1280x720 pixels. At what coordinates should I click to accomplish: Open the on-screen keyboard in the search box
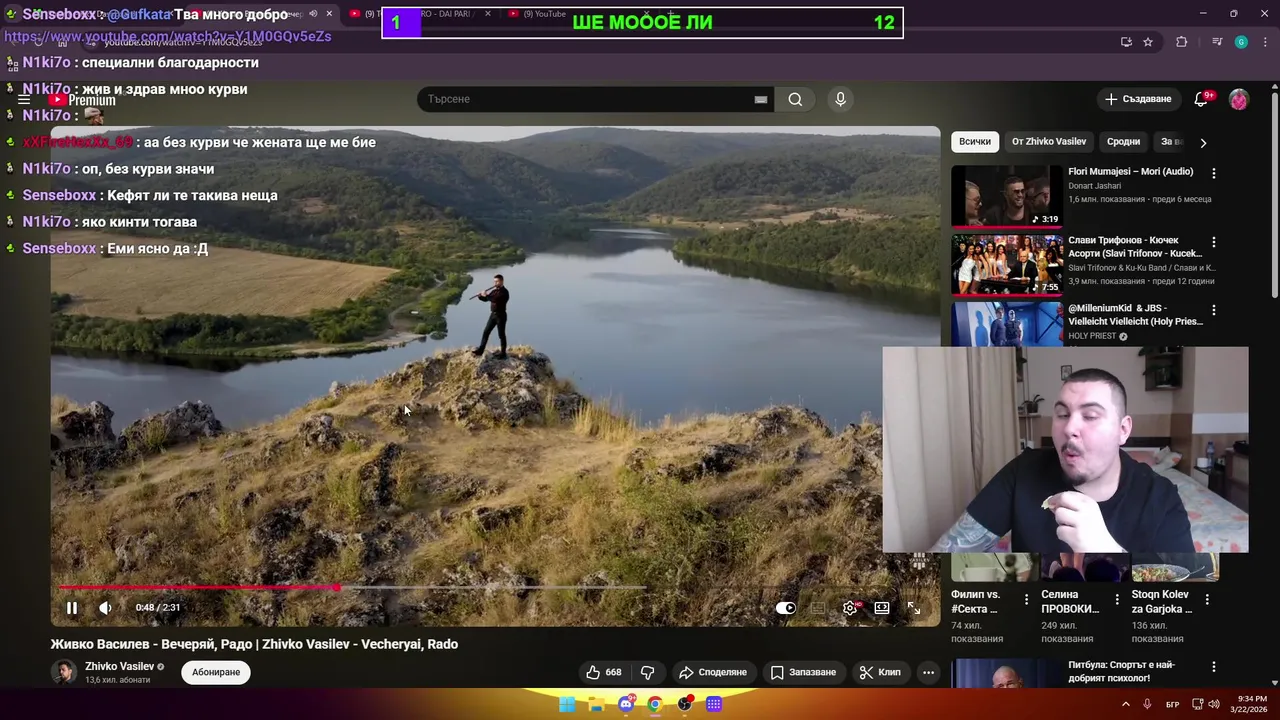[761, 99]
